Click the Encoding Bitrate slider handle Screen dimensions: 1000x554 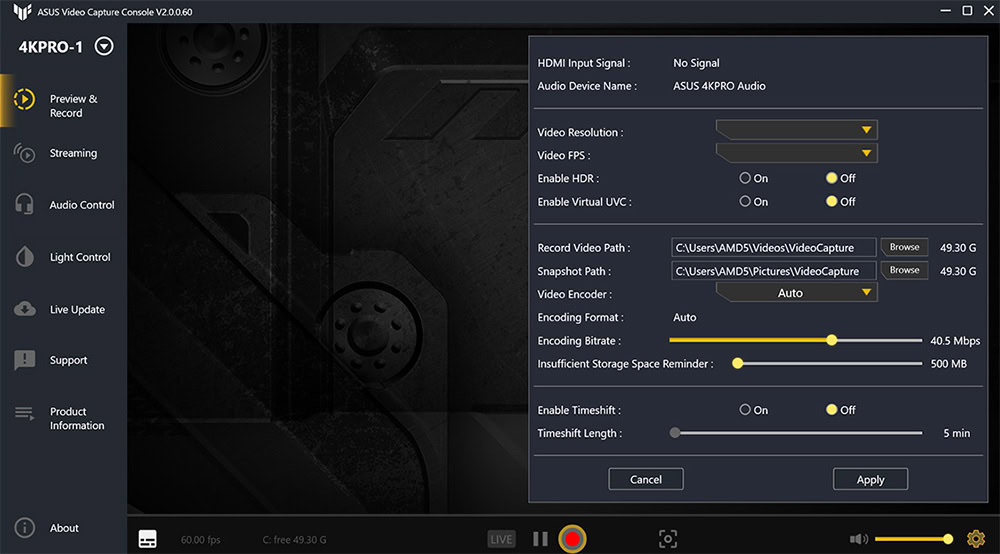(x=831, y=341)
